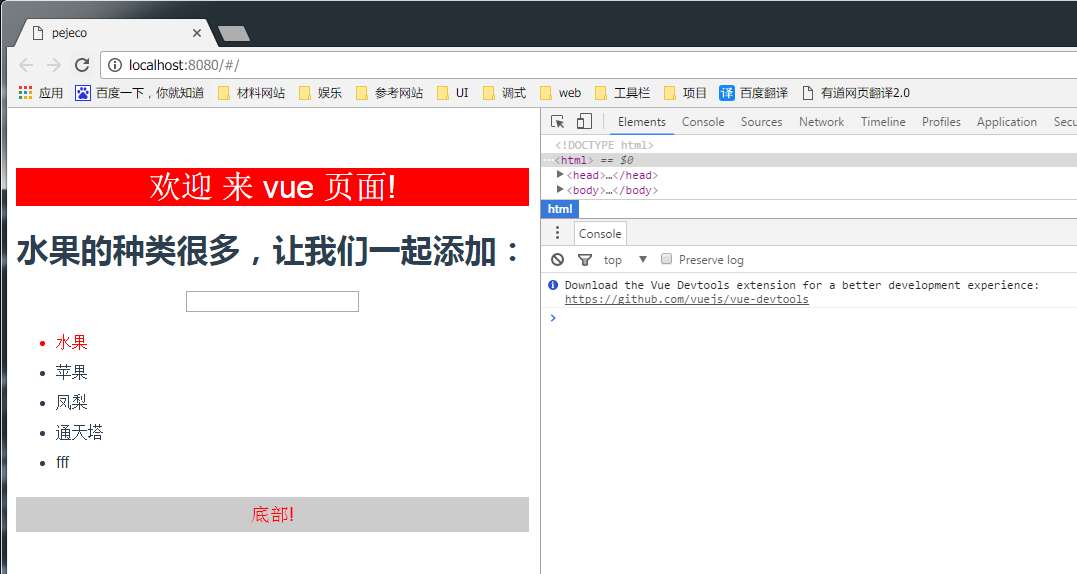Open the vue-devtools GitHub link
This screenshot has width=1077, height=574.
(686, 299)
